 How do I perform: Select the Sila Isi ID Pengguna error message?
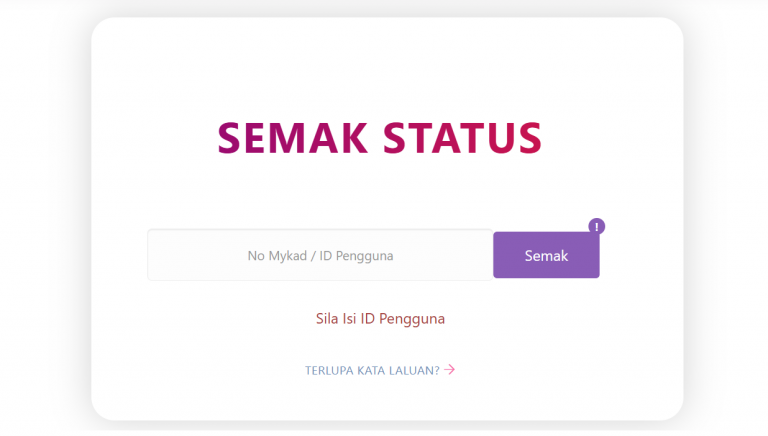click(x=380, y=319)
